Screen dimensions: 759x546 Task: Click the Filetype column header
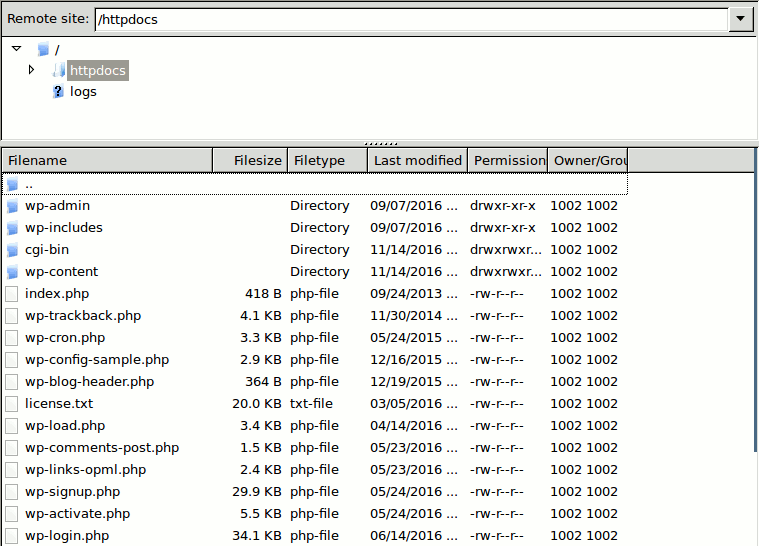[x=327, y=160]
